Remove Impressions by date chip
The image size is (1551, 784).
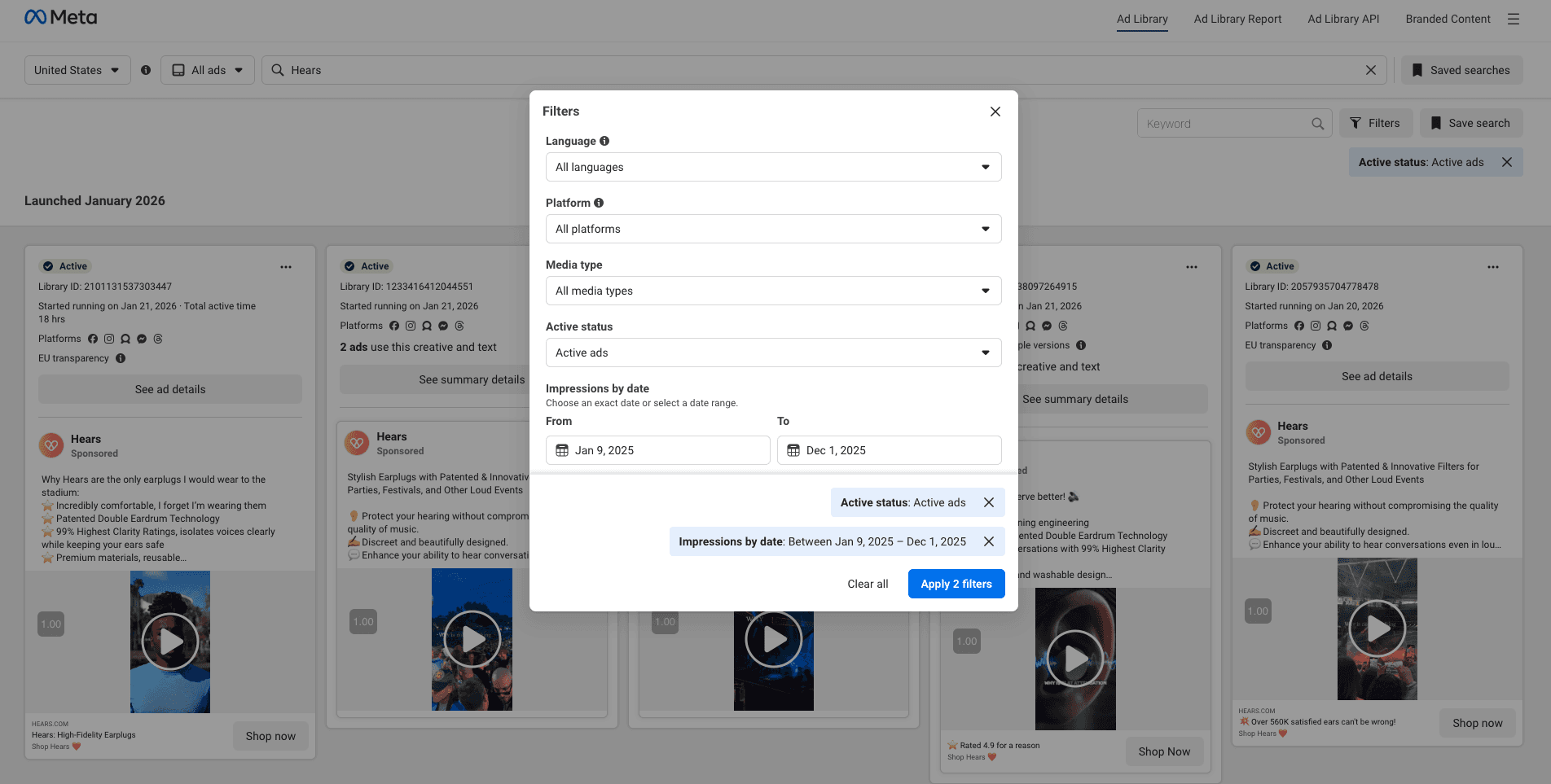click(x=989, y=541)
